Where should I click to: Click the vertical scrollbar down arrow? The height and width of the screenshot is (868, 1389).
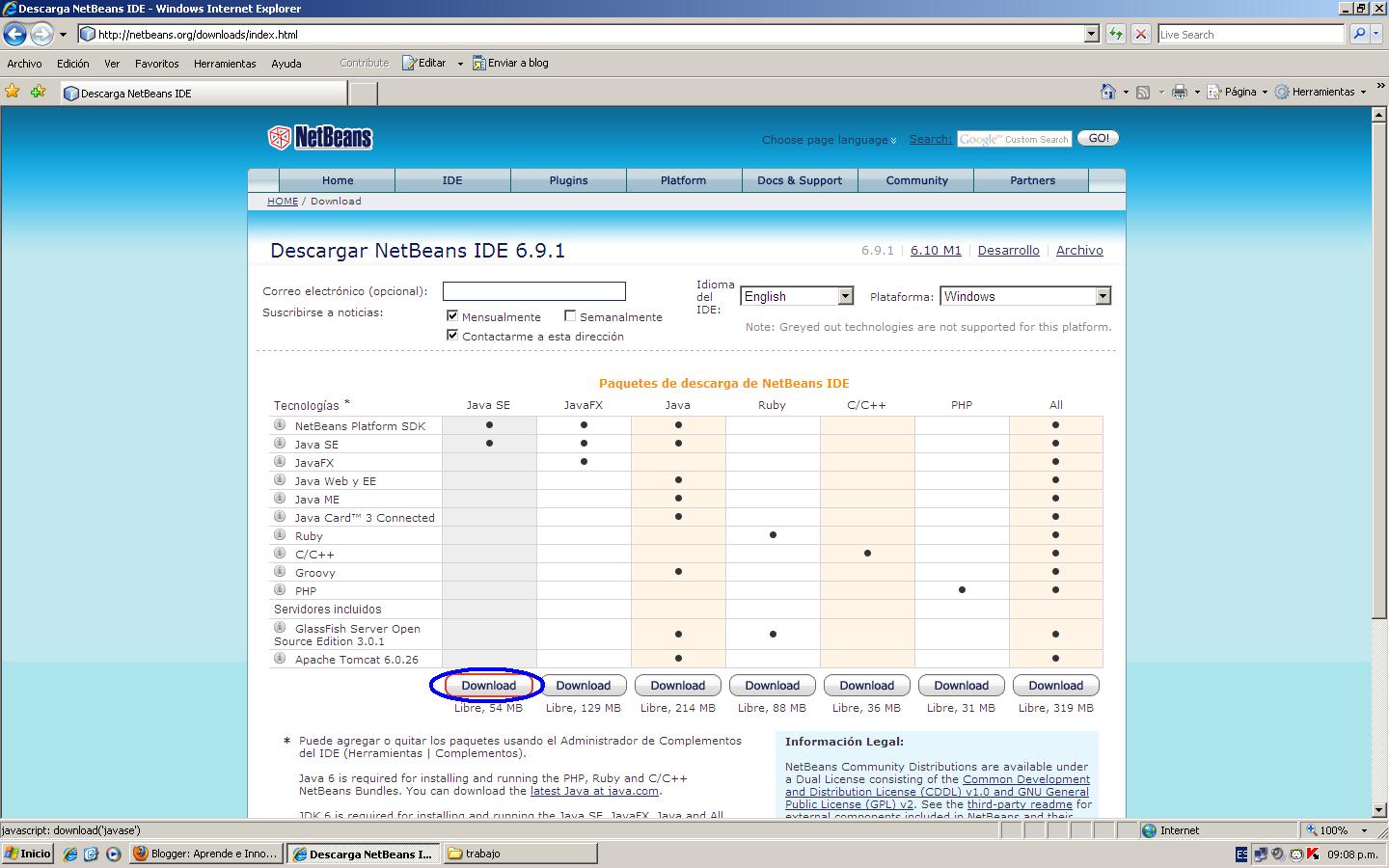1378,810
